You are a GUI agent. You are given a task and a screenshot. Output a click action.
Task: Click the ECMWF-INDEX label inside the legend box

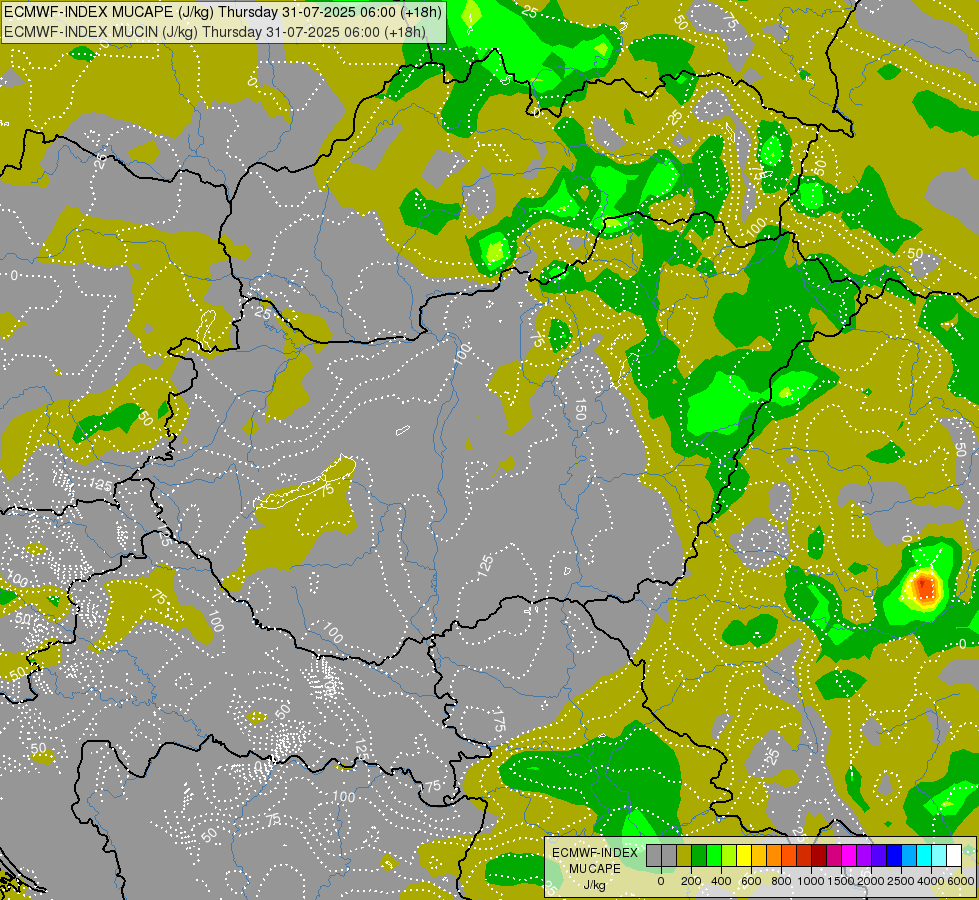tap(595, 853)
